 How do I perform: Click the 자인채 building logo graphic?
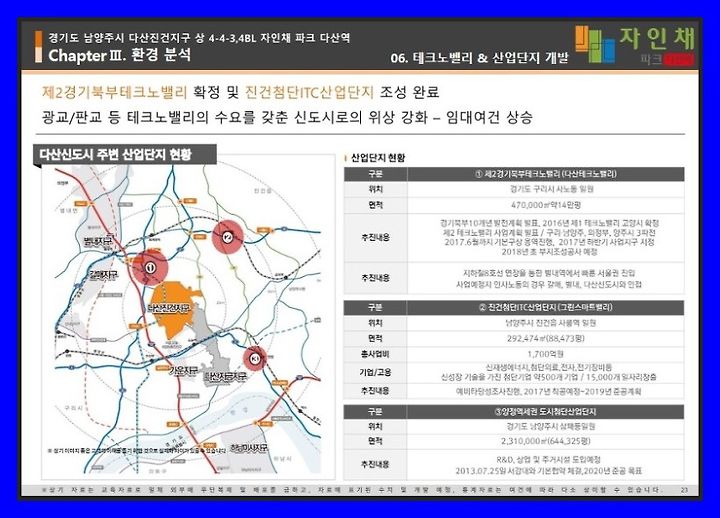pos(595,44)
